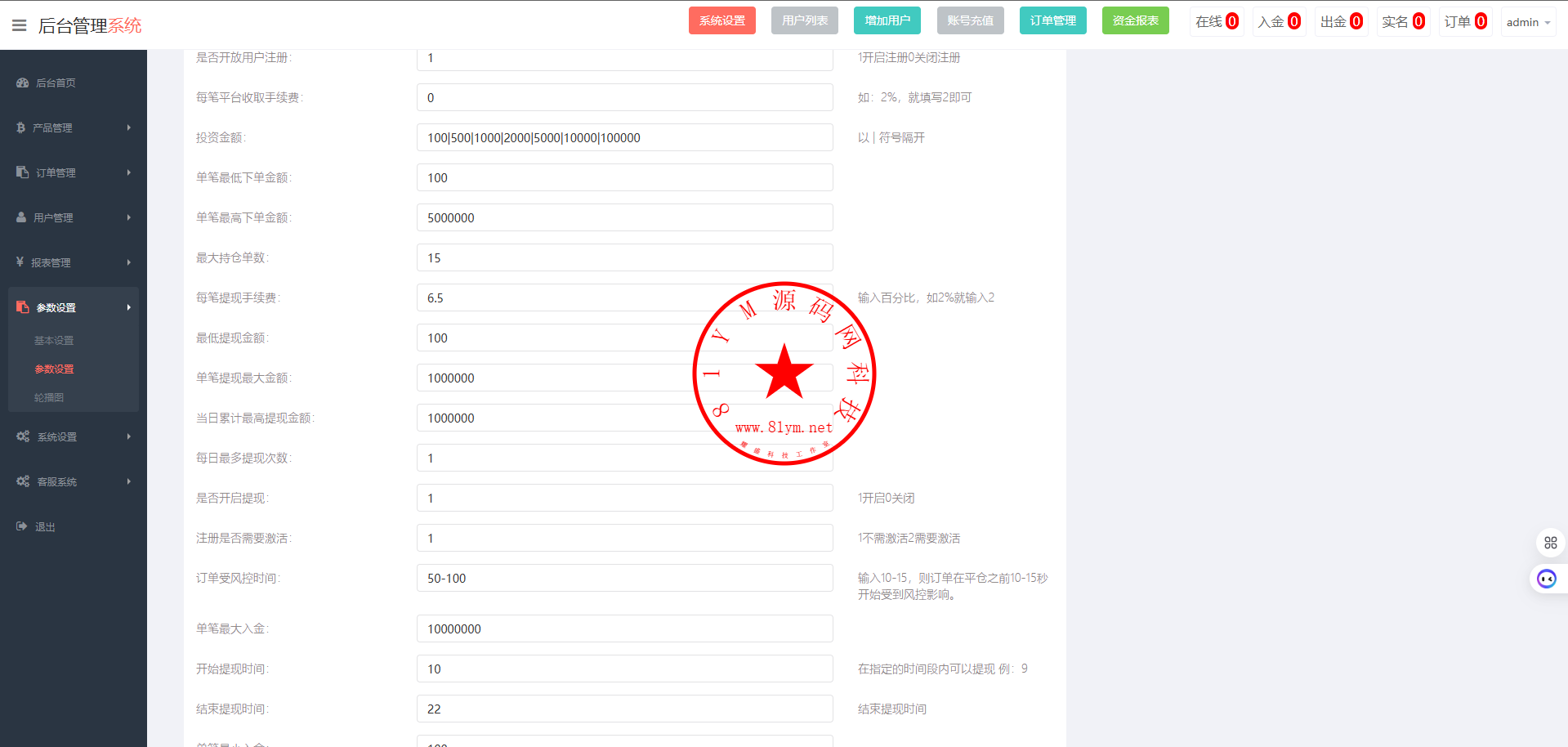Click the green 资金报表 button
This screenshot has height=747, width=1568.
(1136, 20)
